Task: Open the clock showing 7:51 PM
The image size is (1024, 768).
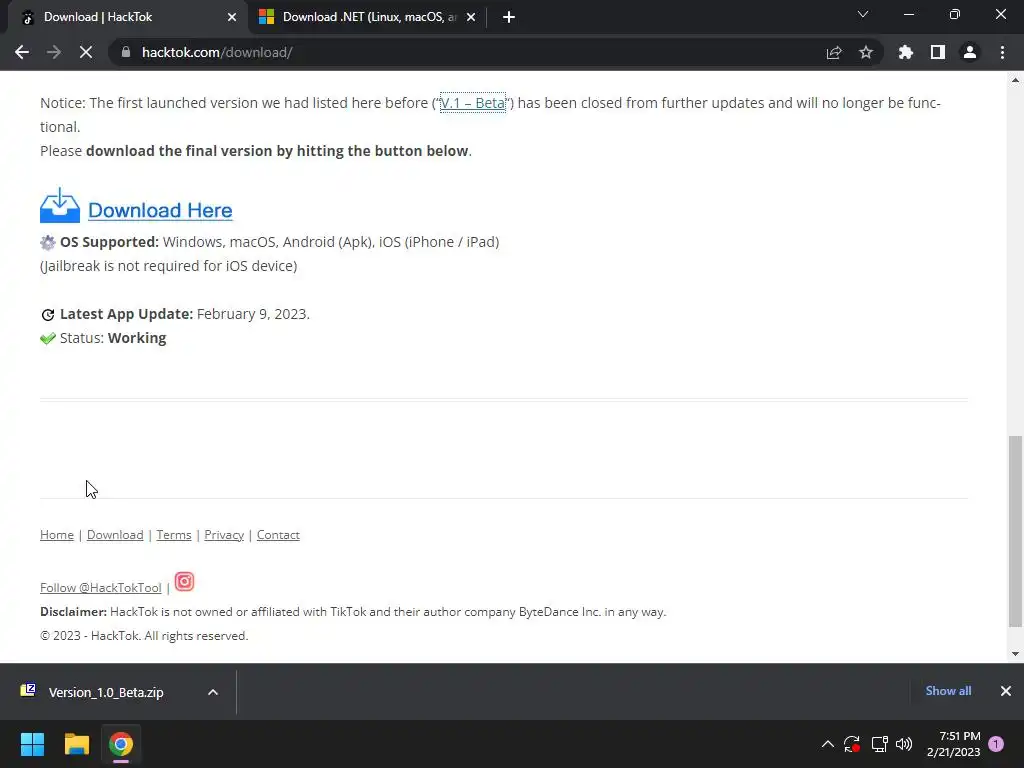Action: (x=953, y=744)
